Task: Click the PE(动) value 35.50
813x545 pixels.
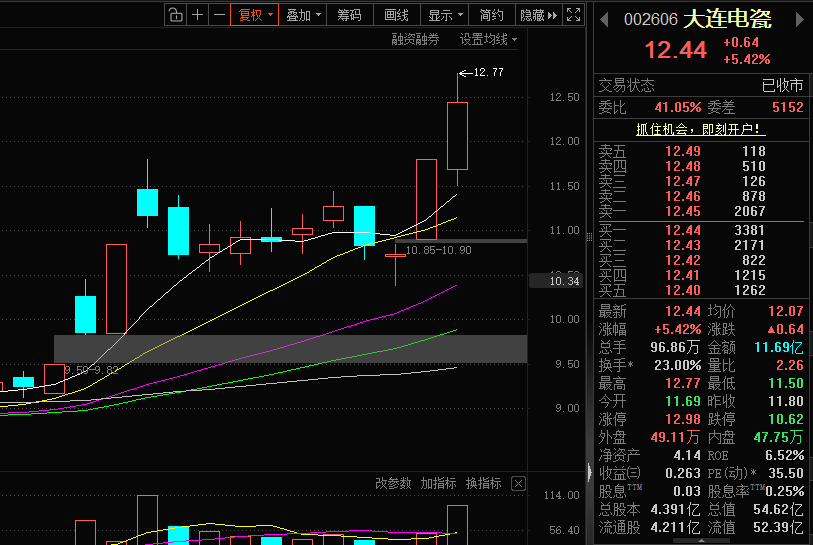Action: click(x=786, y=473)
